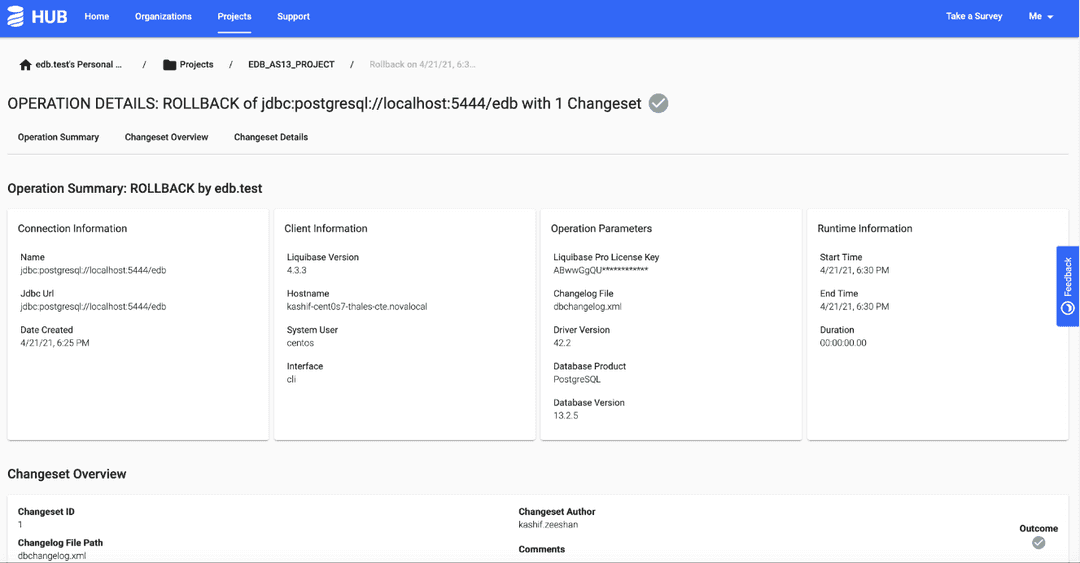Viewport: 1080px width, 563px height.
Task: Click the home icon in breadcrumb
Action: 25,65
